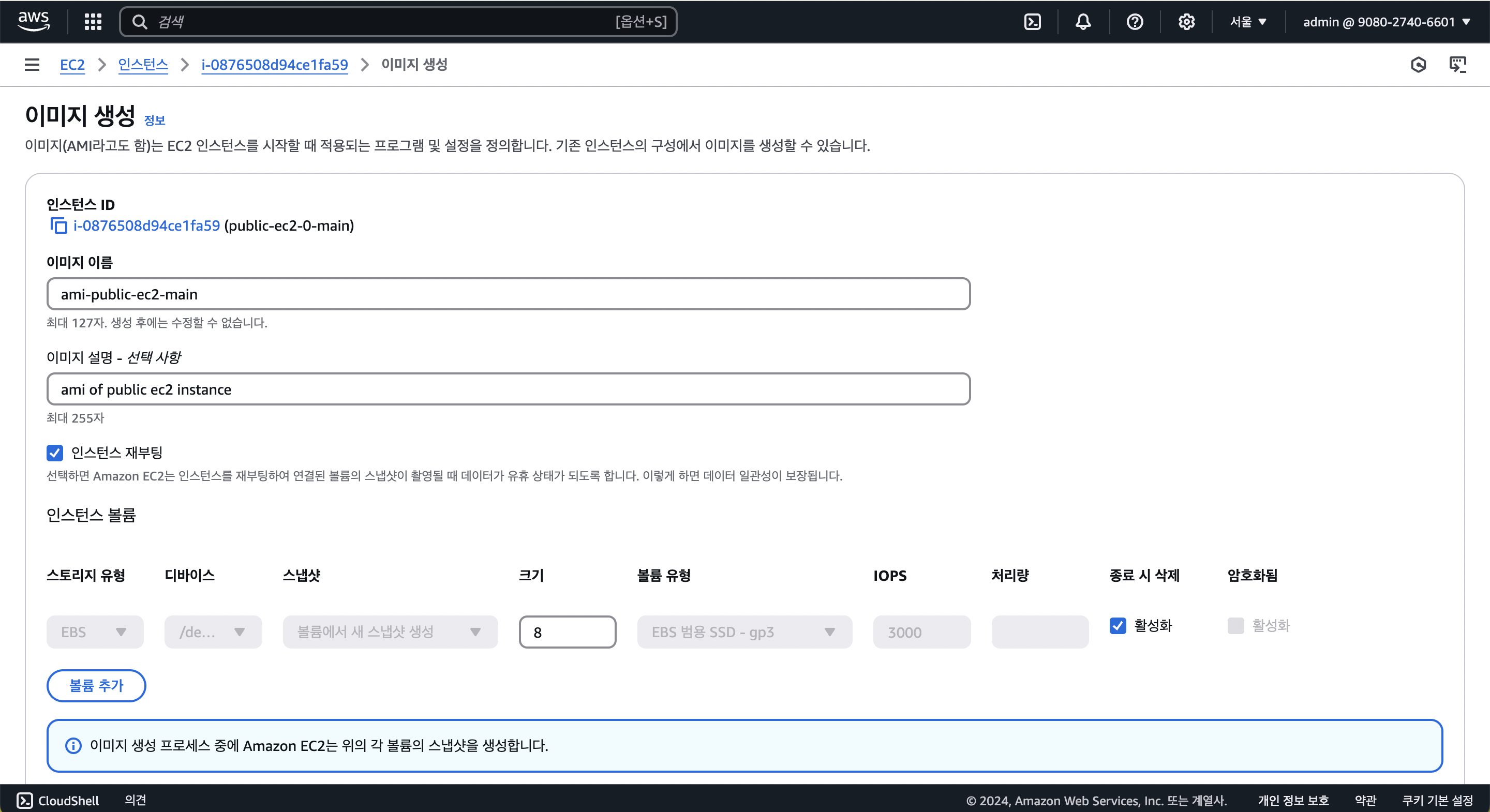The image size is (1490, 812).
Task: Open the hamburger side navigation menu
Action: click(x=33, y=65)
